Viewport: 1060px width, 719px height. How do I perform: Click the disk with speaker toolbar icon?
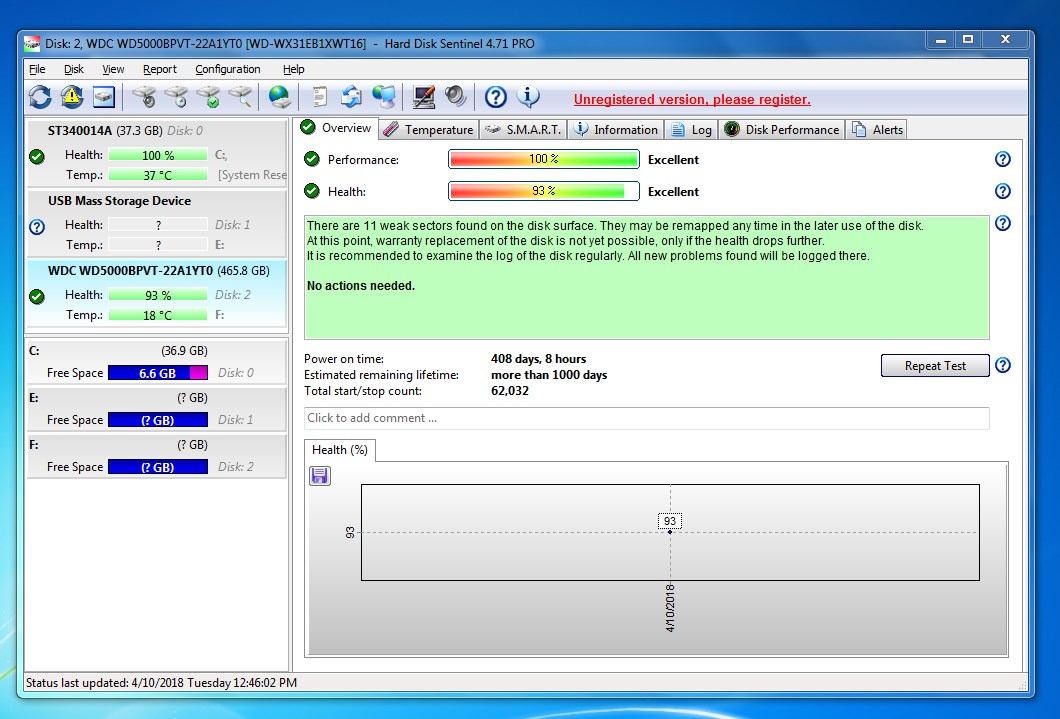click(x=145, y=97)
